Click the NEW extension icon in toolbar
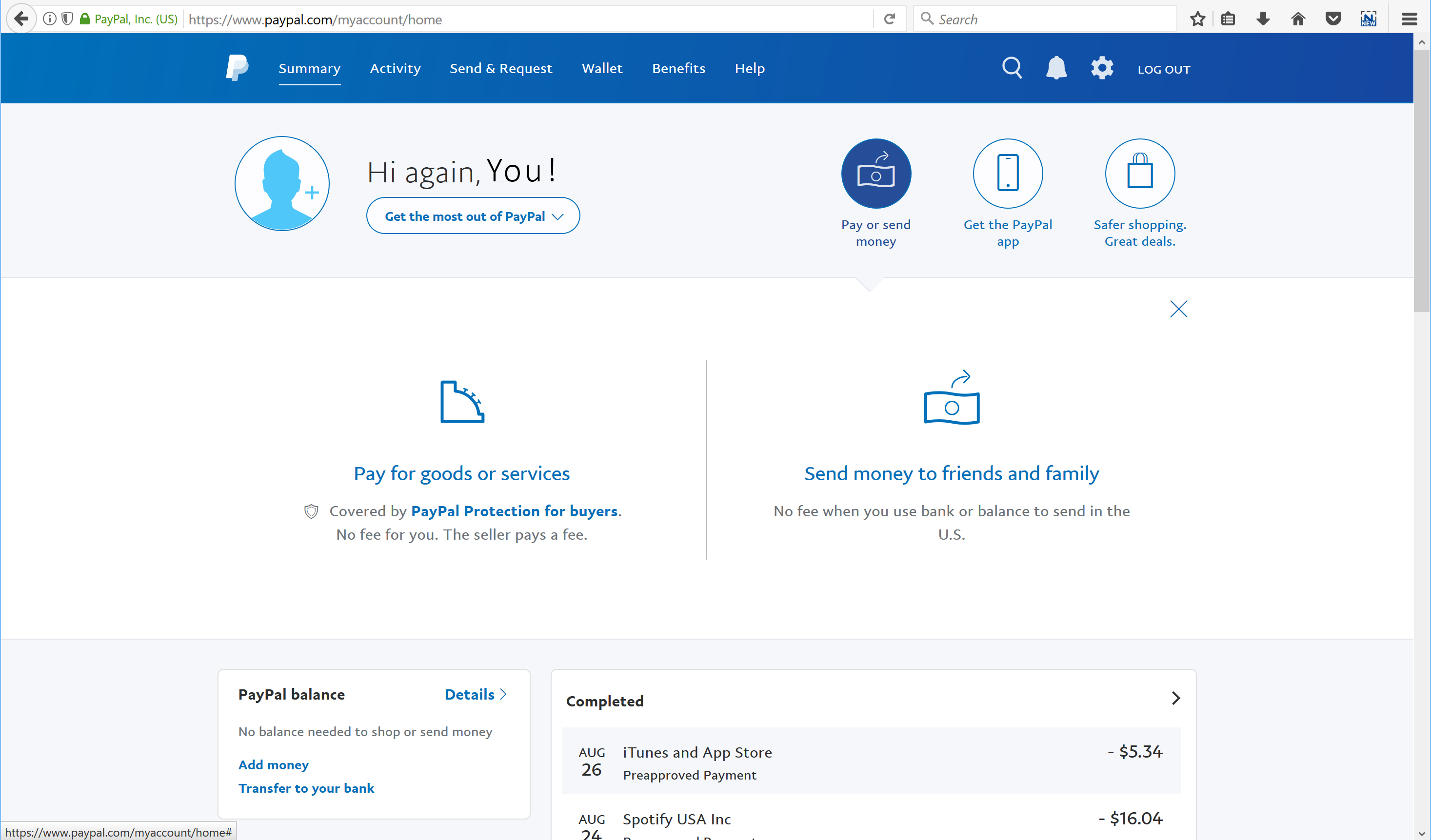 pyautogui.click(x=1369, y=20)
